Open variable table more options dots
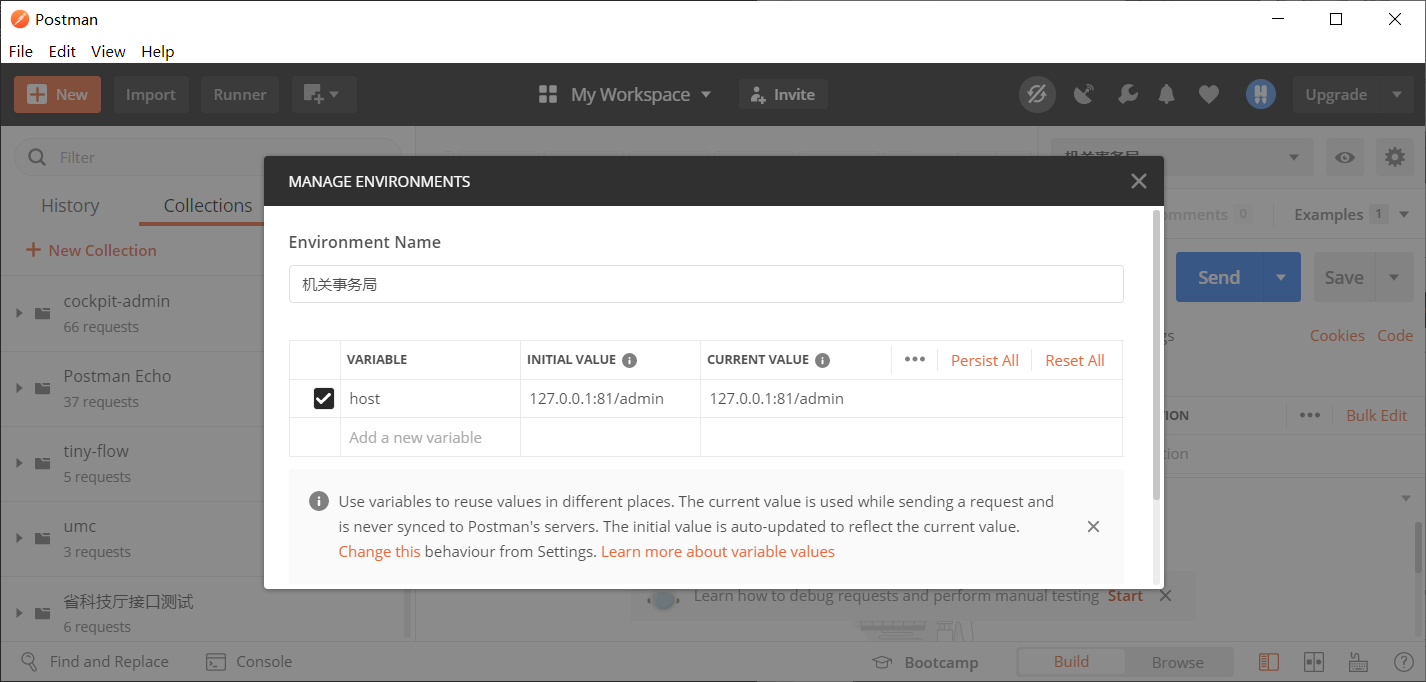The width and height of the screenshot is (1426, 682). [x=915, y=360]
